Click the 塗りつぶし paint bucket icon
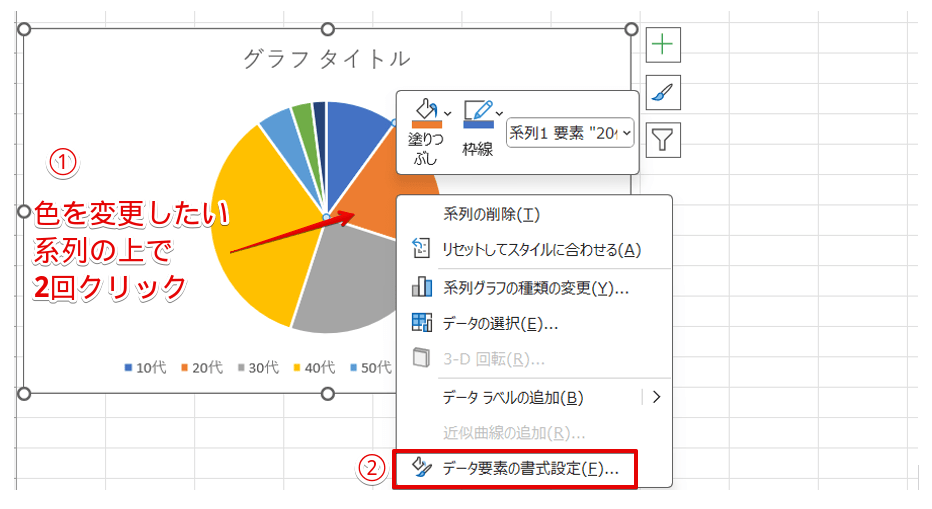This screenshot has width=932, height=509. pos(426,112)
